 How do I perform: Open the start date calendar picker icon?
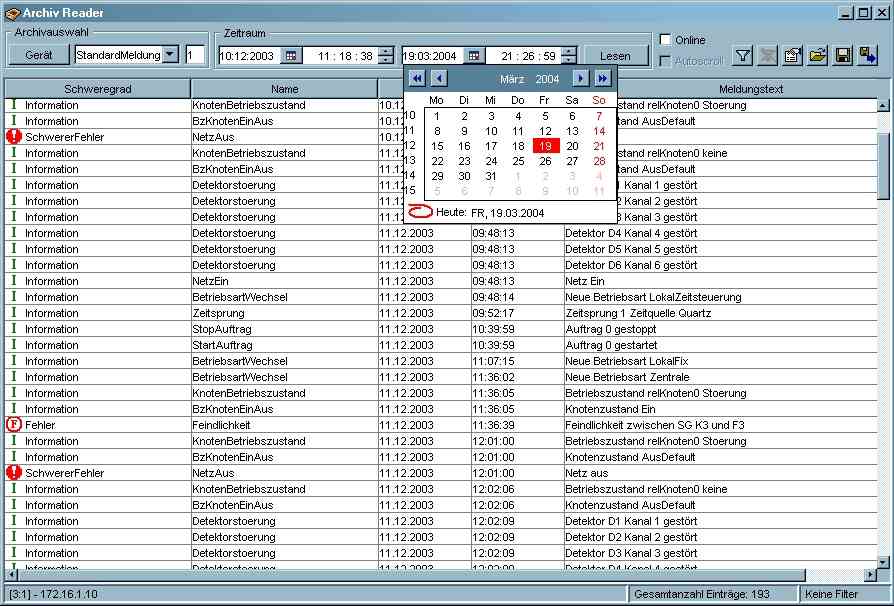coord(291,56)
